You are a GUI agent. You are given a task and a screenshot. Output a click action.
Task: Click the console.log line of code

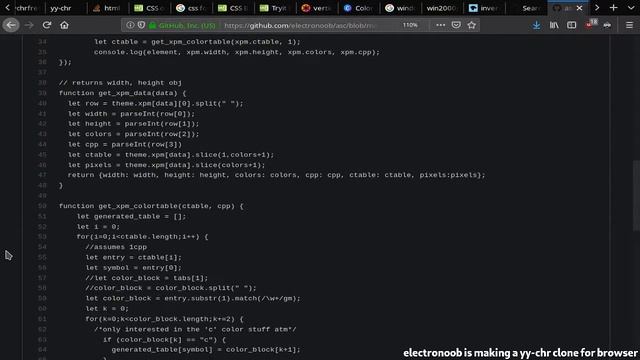[x=237, y=52]
